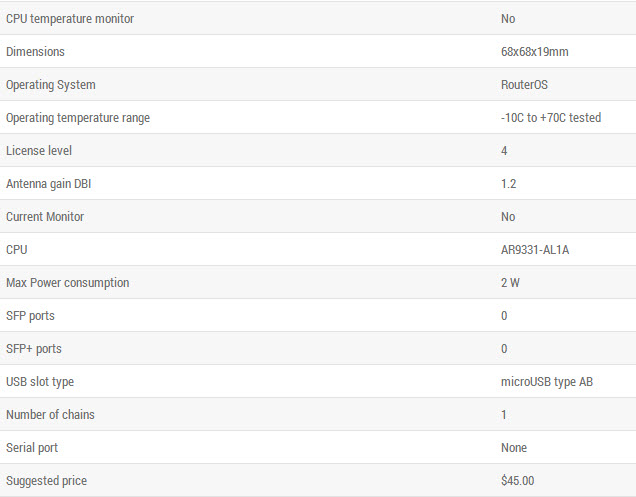The width and height of the screenshot is (636, 497).
Task: Select the microUSB type AB value
Action: [x=547, y=382]
